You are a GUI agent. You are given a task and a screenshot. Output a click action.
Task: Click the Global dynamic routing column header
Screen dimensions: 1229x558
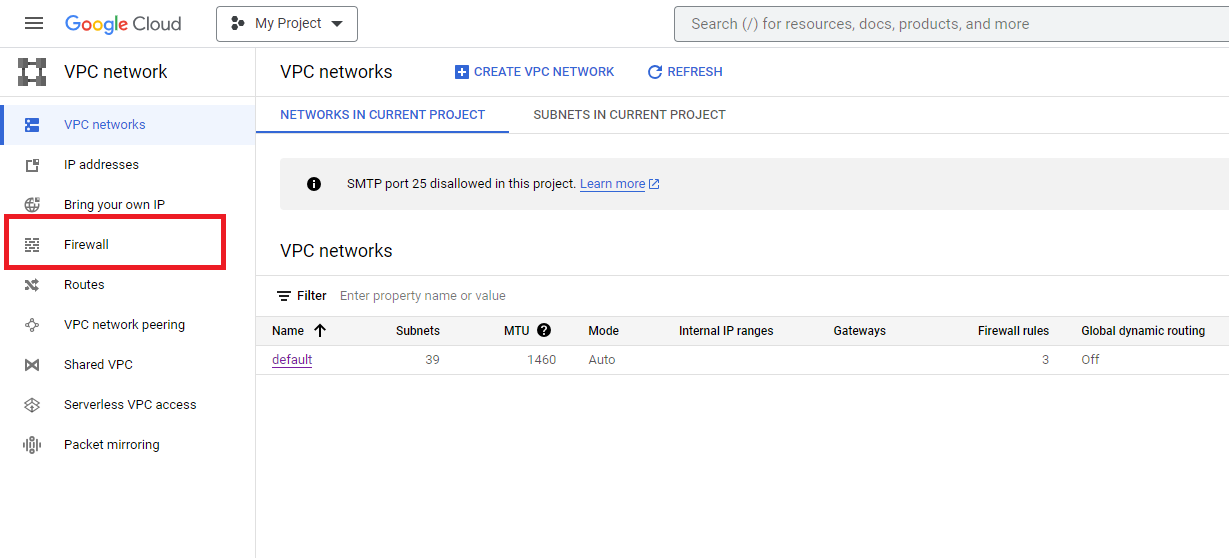coord(1143,331)
